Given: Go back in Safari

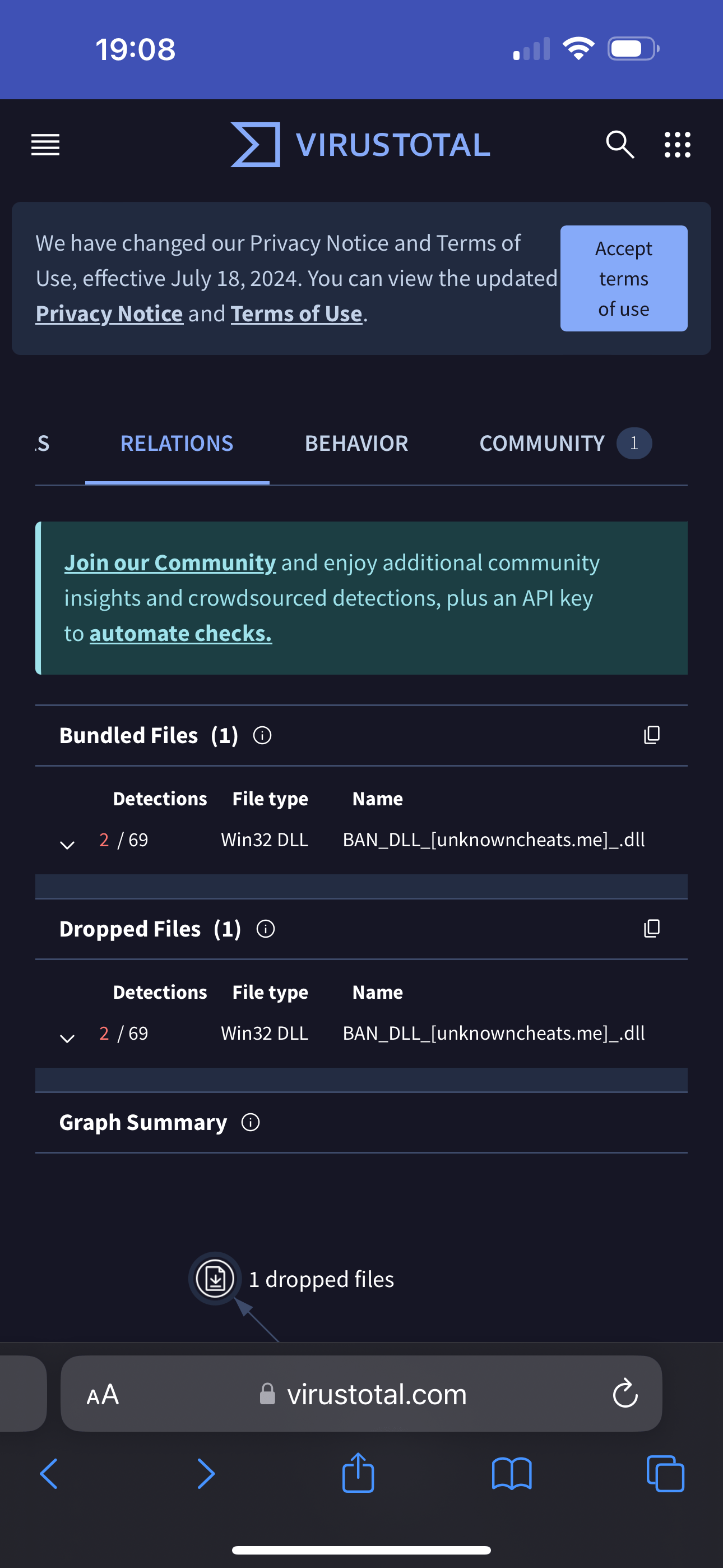Looking at the screenshot, I should pos(49,1474).
